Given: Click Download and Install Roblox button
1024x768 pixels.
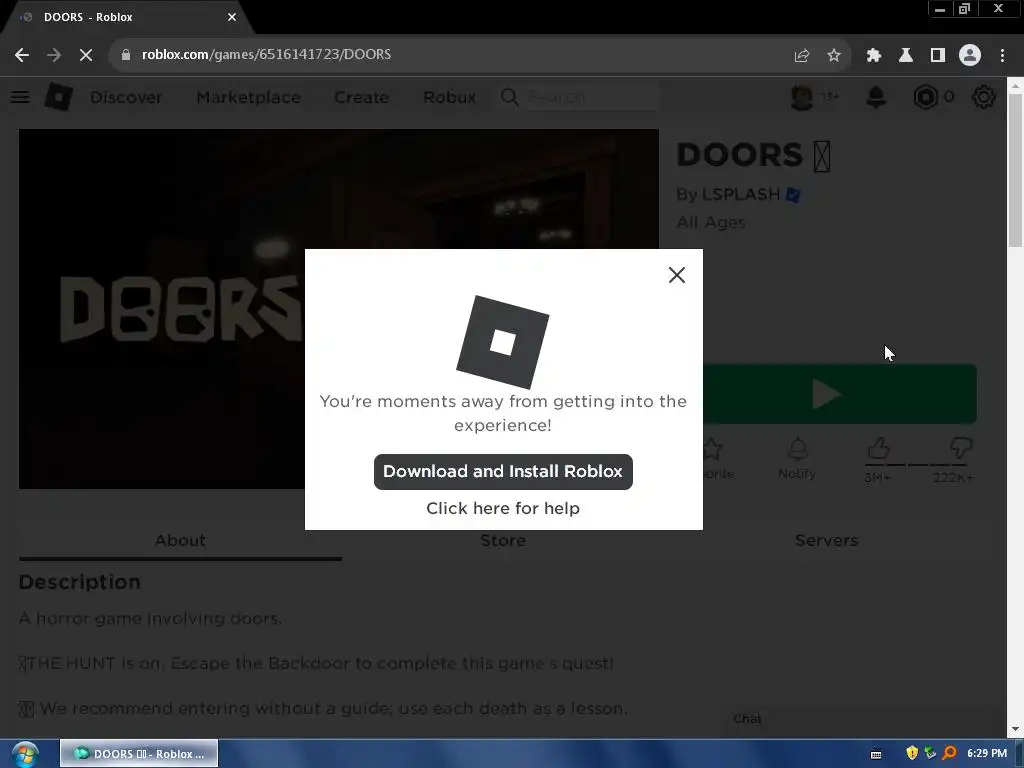Looking at the screenshot, I should [x=503, y=472].
